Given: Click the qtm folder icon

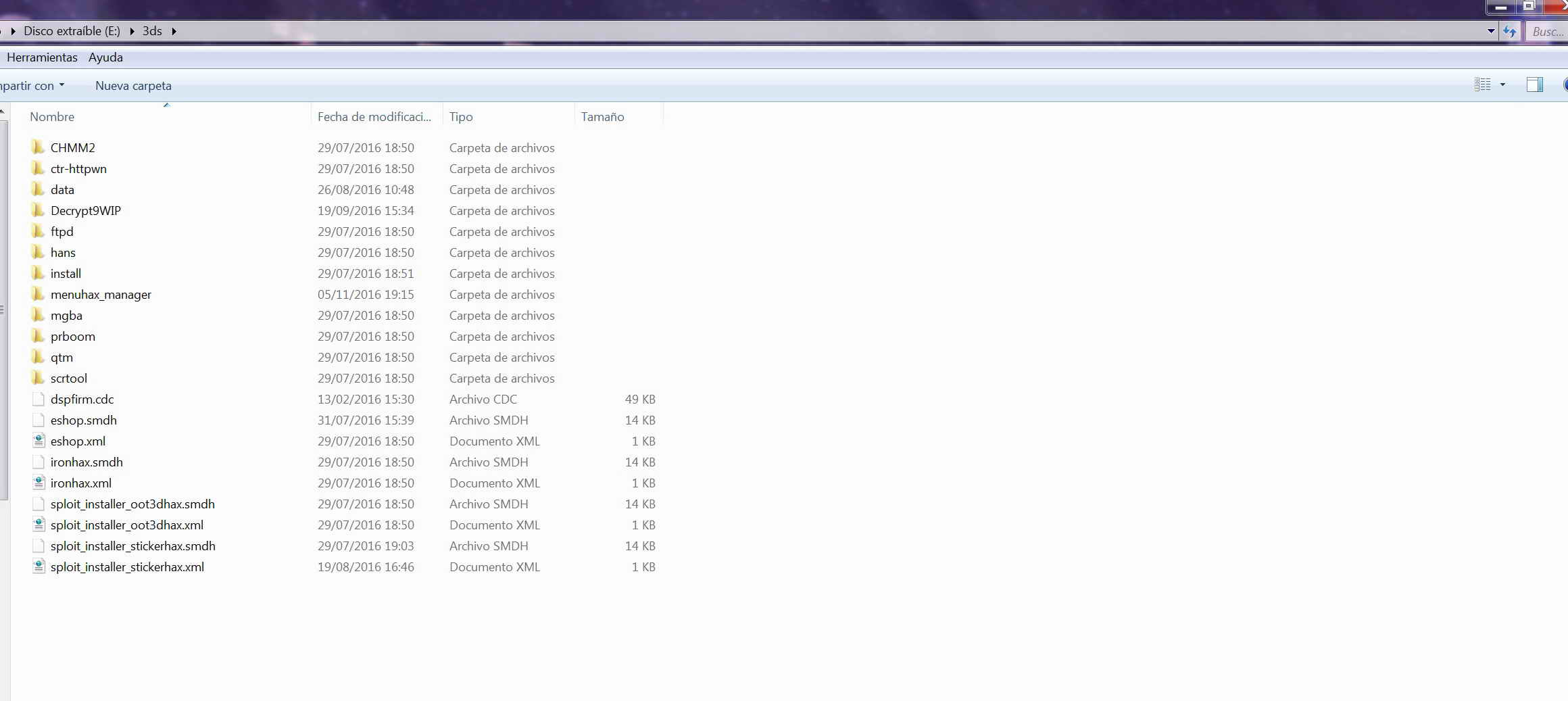Looking at the screenshot, I should click(x=39, y=357).
